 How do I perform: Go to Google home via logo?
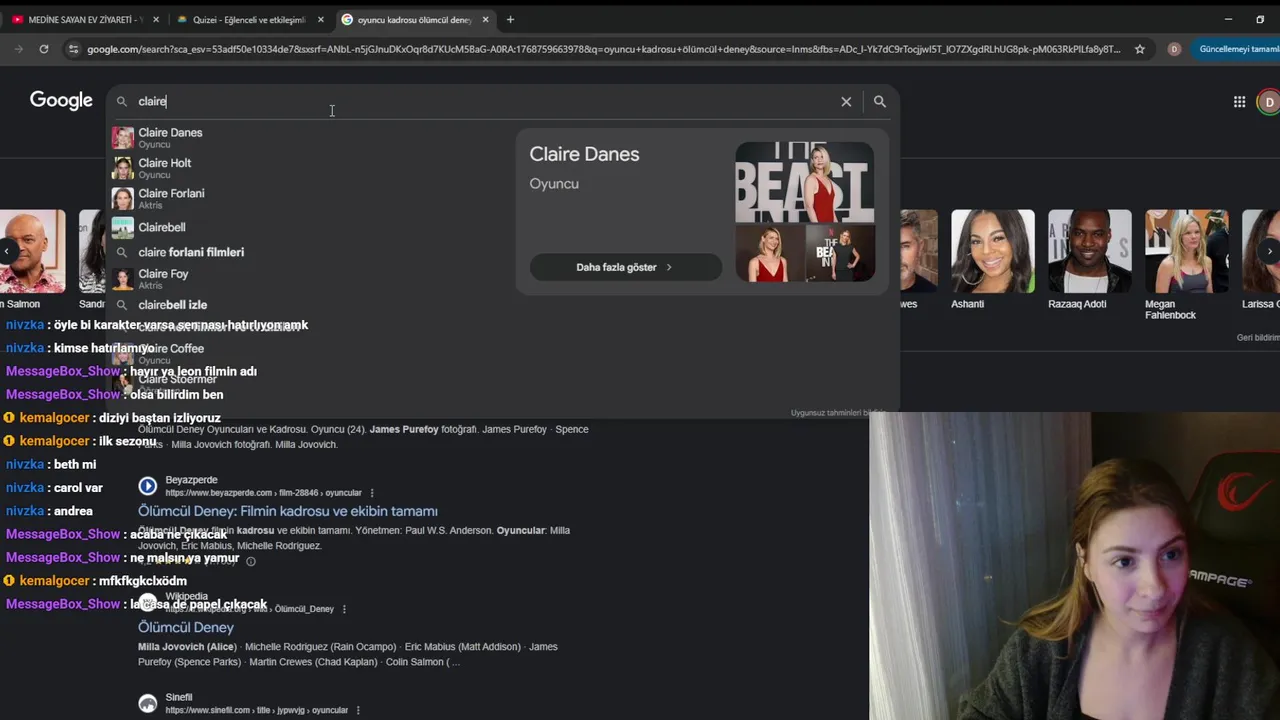click(x=61, y=100)
